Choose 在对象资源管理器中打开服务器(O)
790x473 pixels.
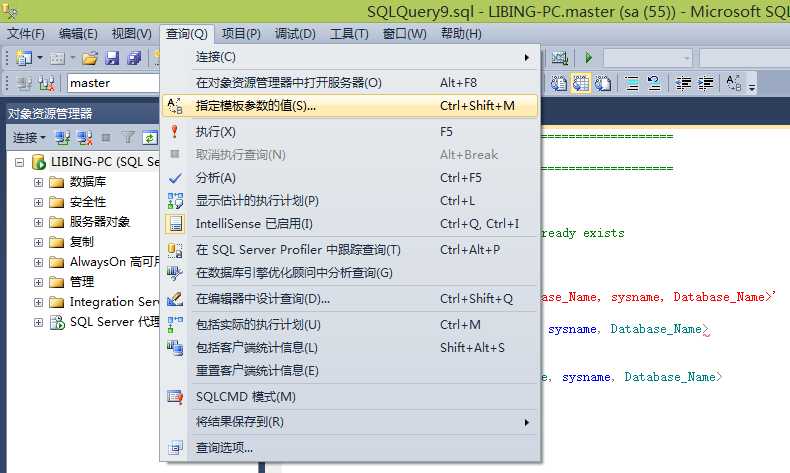(350, 82)
